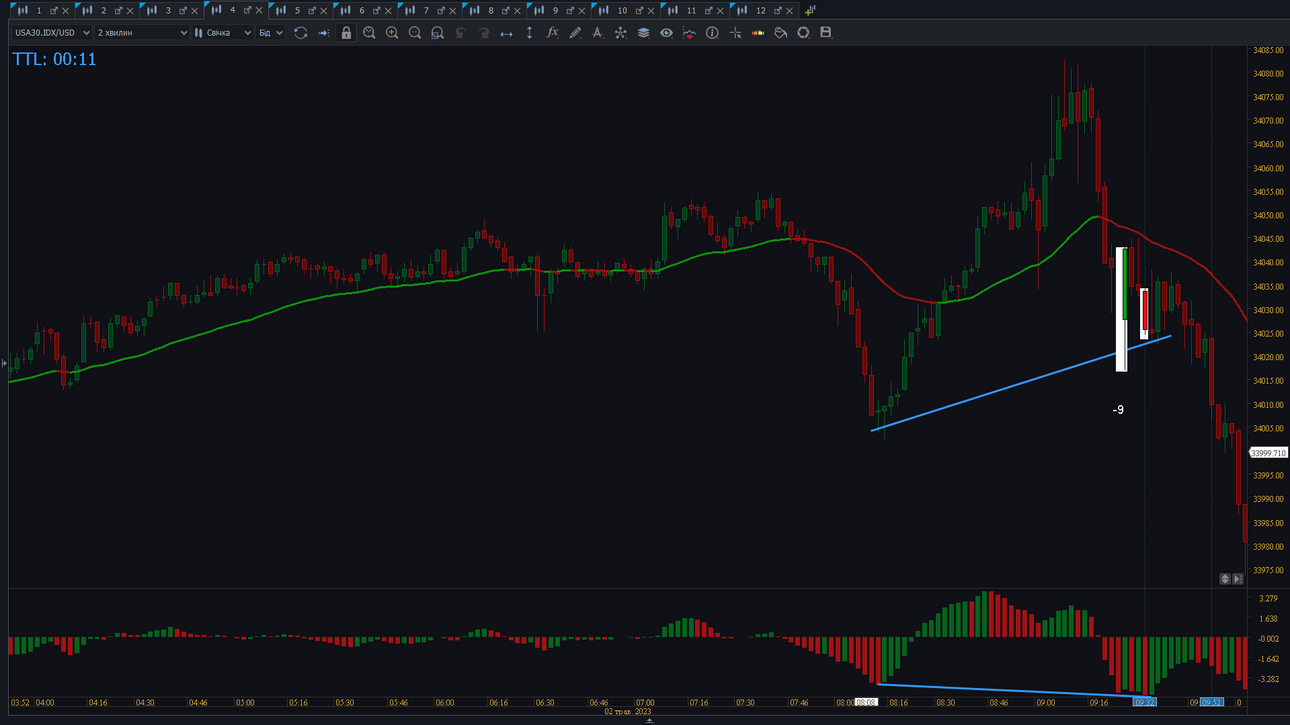
Task: Open chart info icon
Action: click(x=712, y=33)
